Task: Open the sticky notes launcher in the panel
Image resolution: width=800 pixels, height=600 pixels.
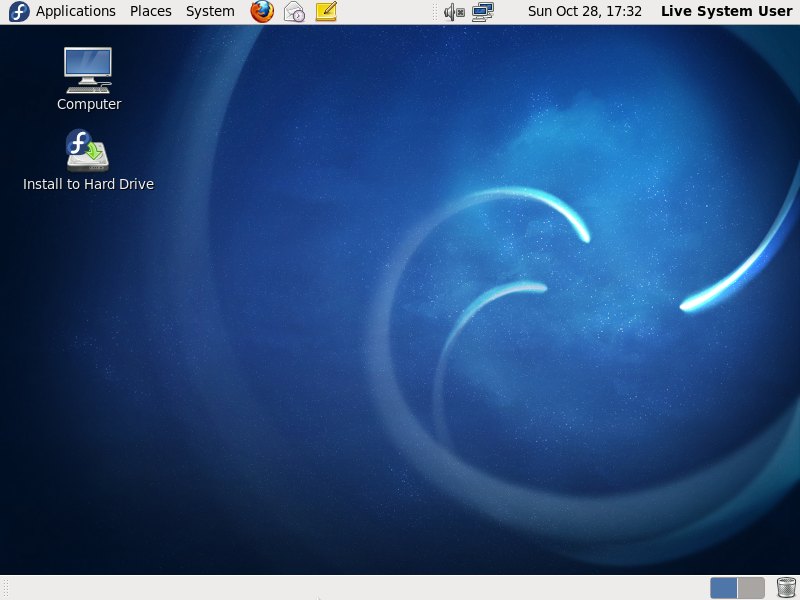Action: click(326, 12)
